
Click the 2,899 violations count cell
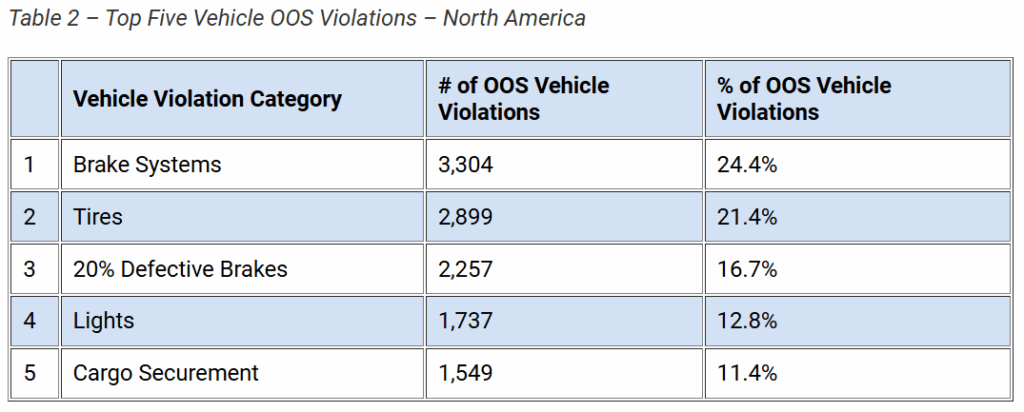466,216
